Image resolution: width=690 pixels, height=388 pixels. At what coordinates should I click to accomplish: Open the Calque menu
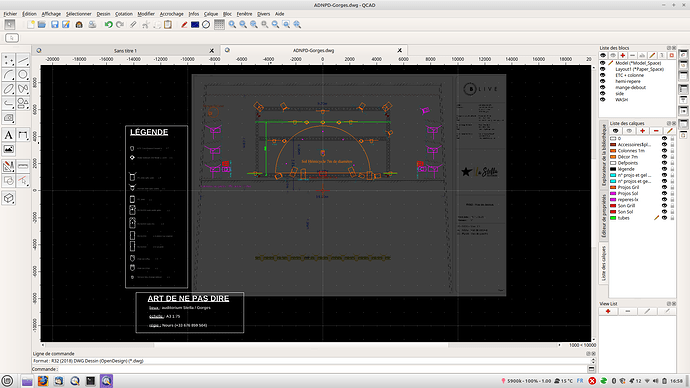coord(211,14)
